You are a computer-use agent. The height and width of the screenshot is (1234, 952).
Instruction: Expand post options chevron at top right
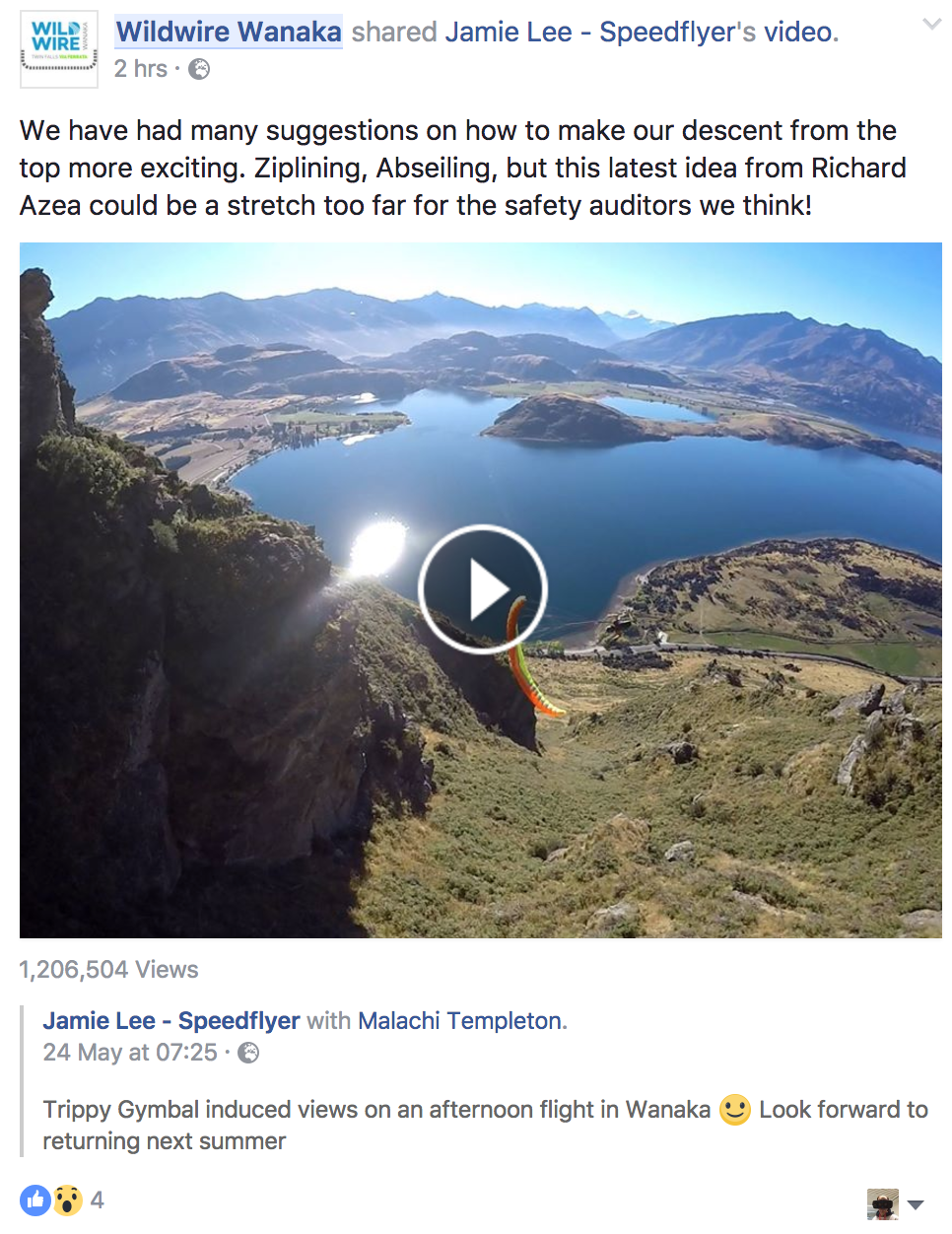click(x=931, y=24)
